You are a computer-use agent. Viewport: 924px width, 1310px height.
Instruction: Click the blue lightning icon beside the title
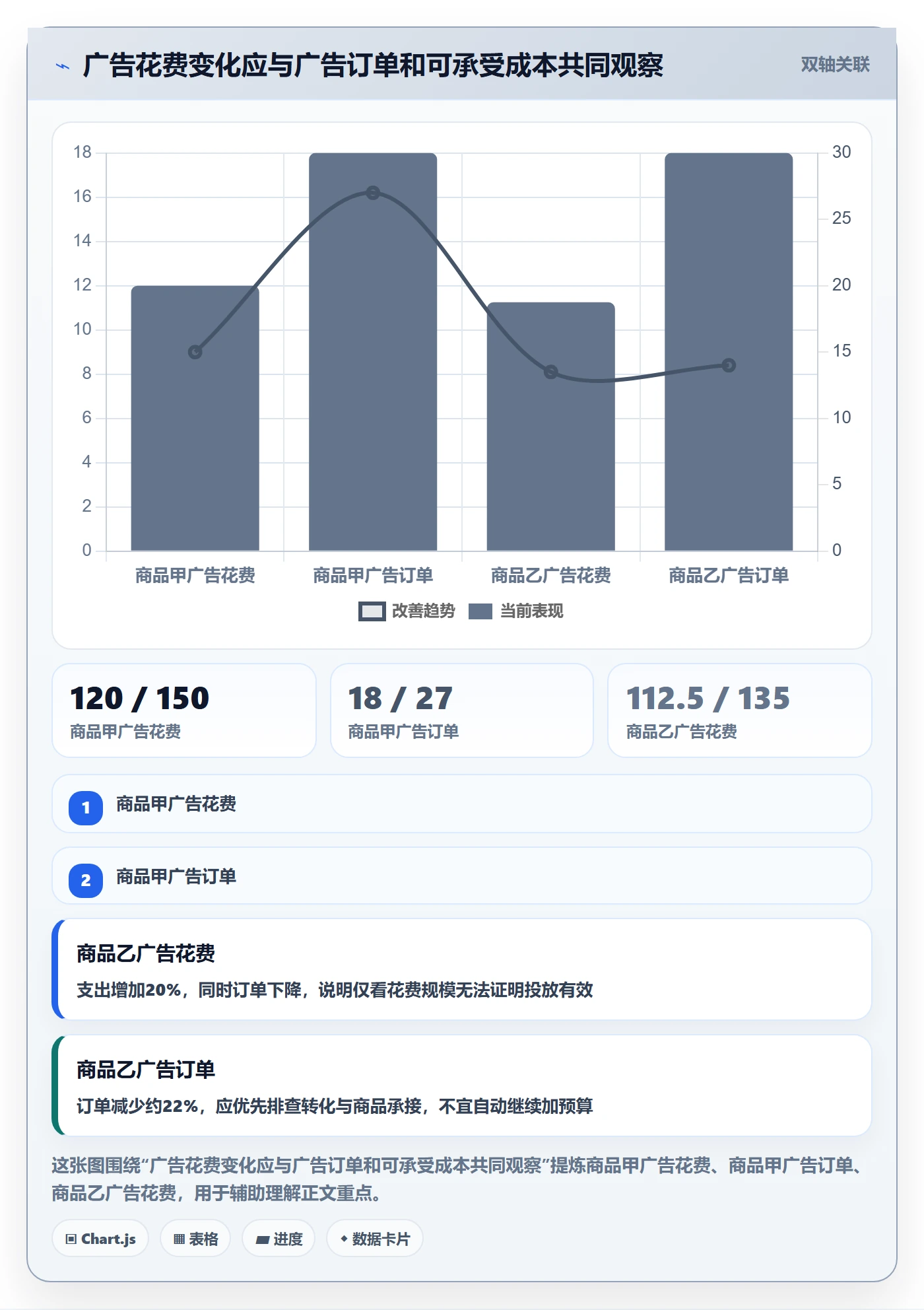(63, 66)
